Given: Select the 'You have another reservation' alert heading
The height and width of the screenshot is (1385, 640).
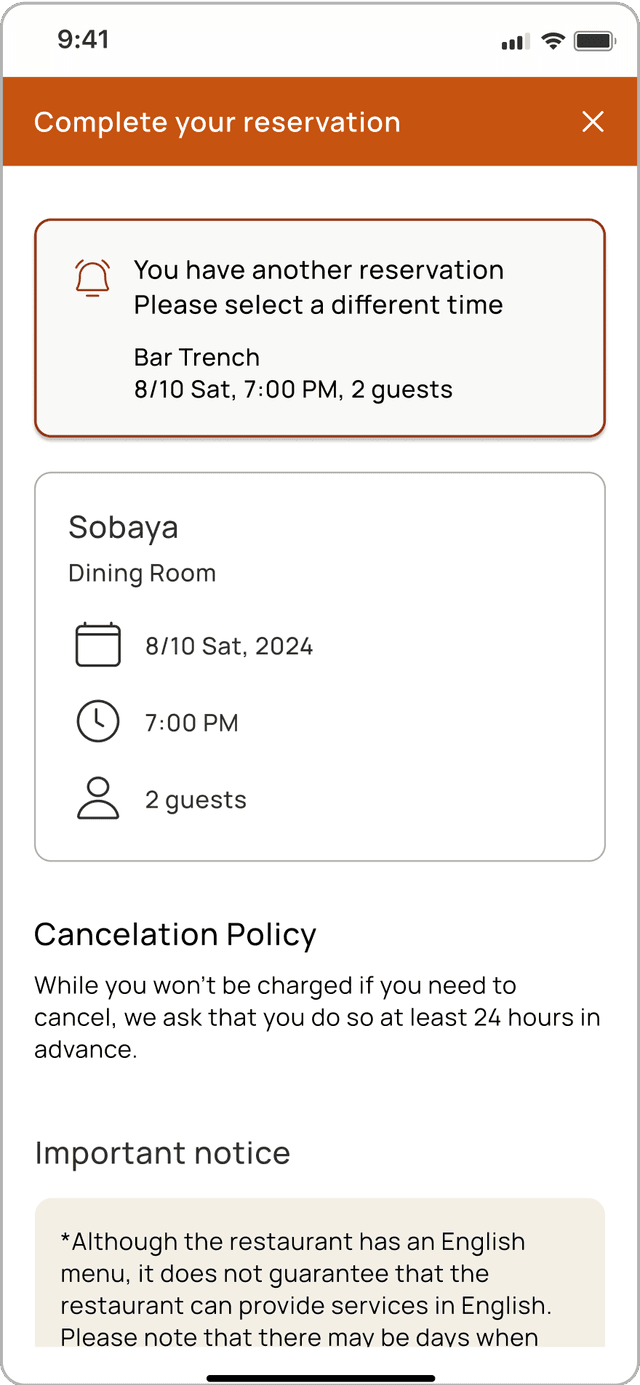Looking at the screenshot, I should tap(319, 270).
